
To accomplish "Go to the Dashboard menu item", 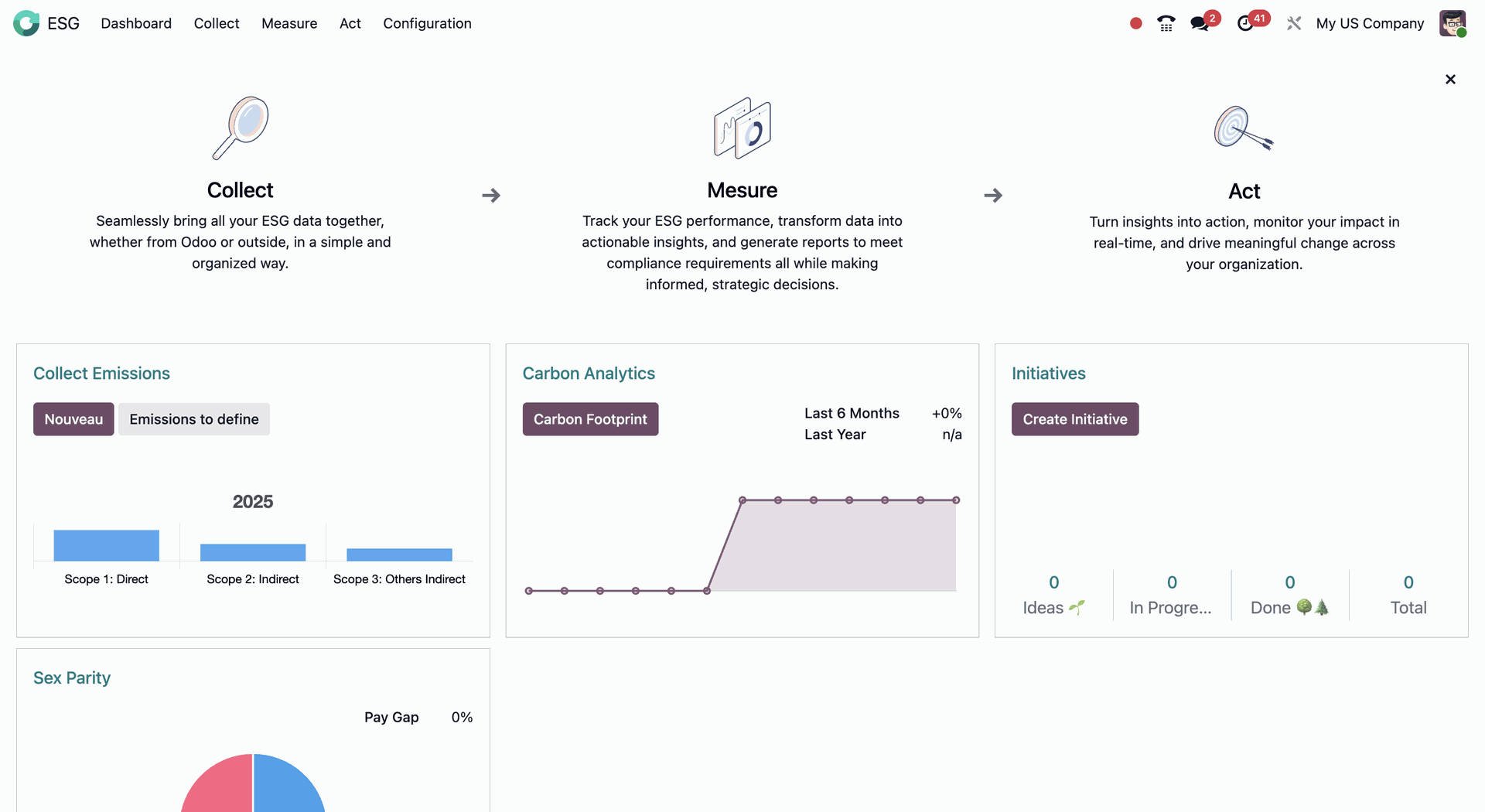I will pyautogui.click(x=136, y=23).
